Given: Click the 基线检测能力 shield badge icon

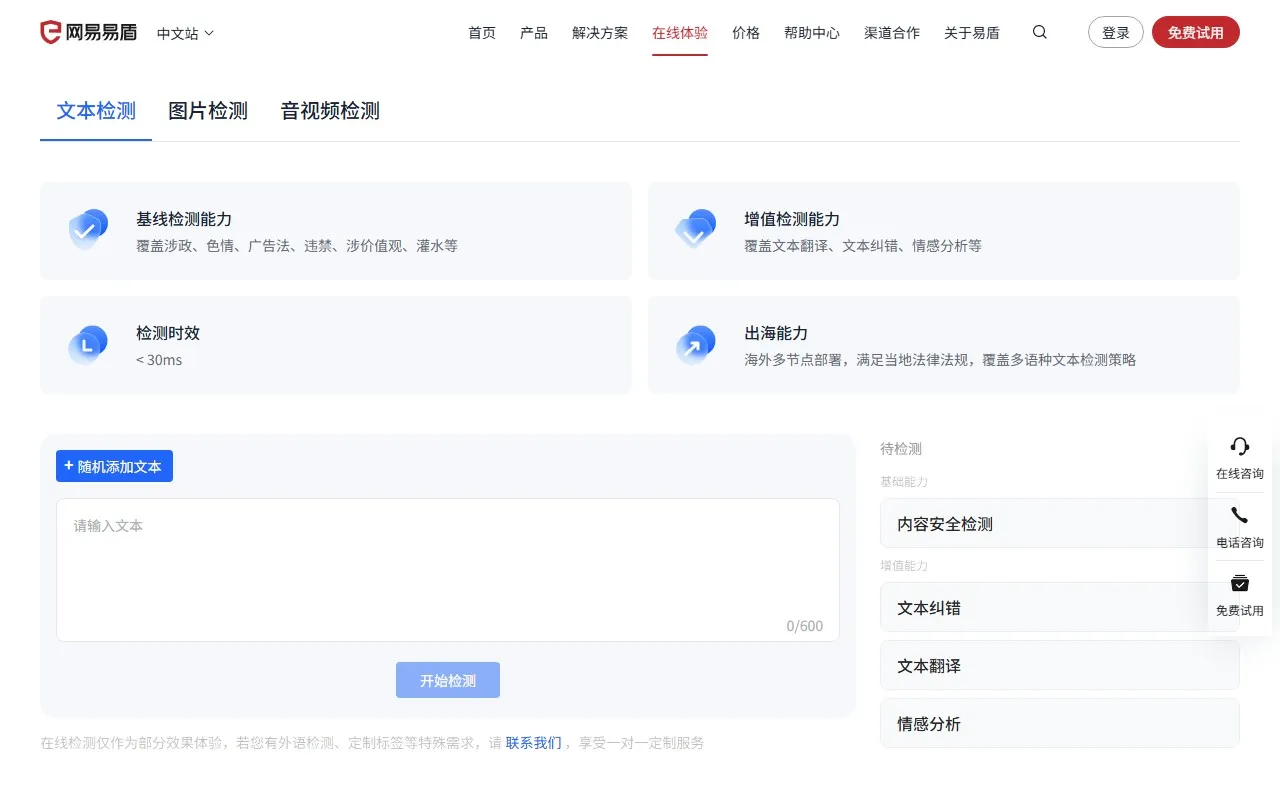Looking at the screenshot, I should (x=88, y=230).
